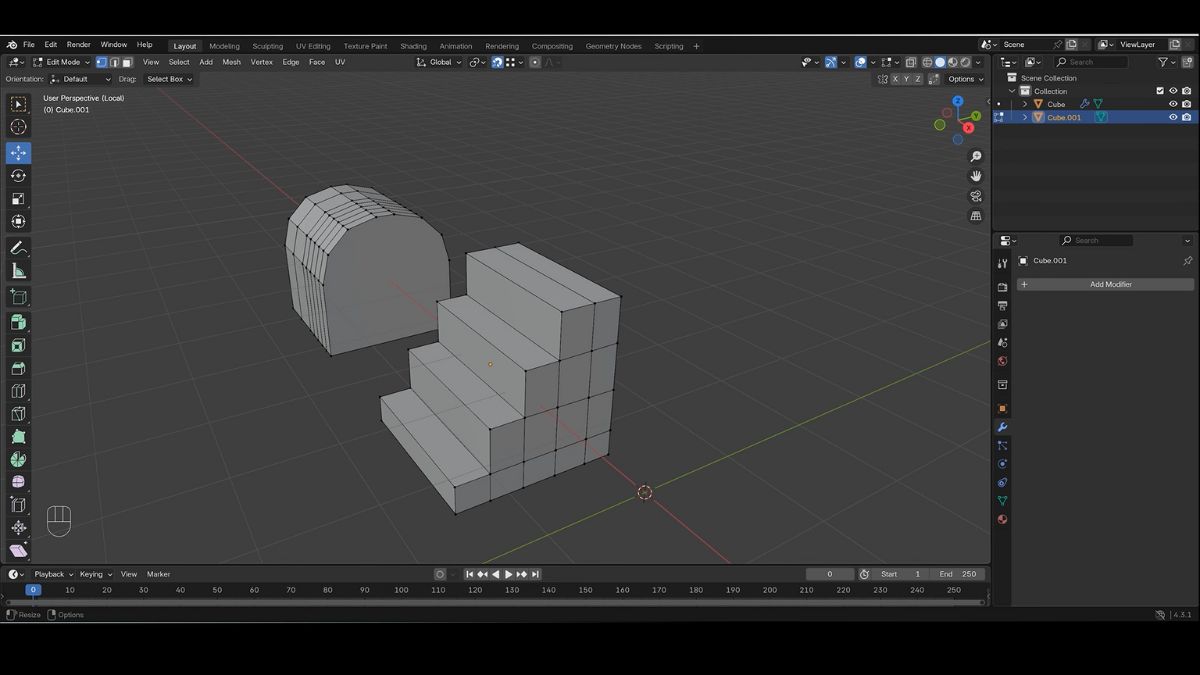The height and width of the screenshot is (675, 1200).
Task: Select the Add Cube tool
Action: [x=18, y=297]
